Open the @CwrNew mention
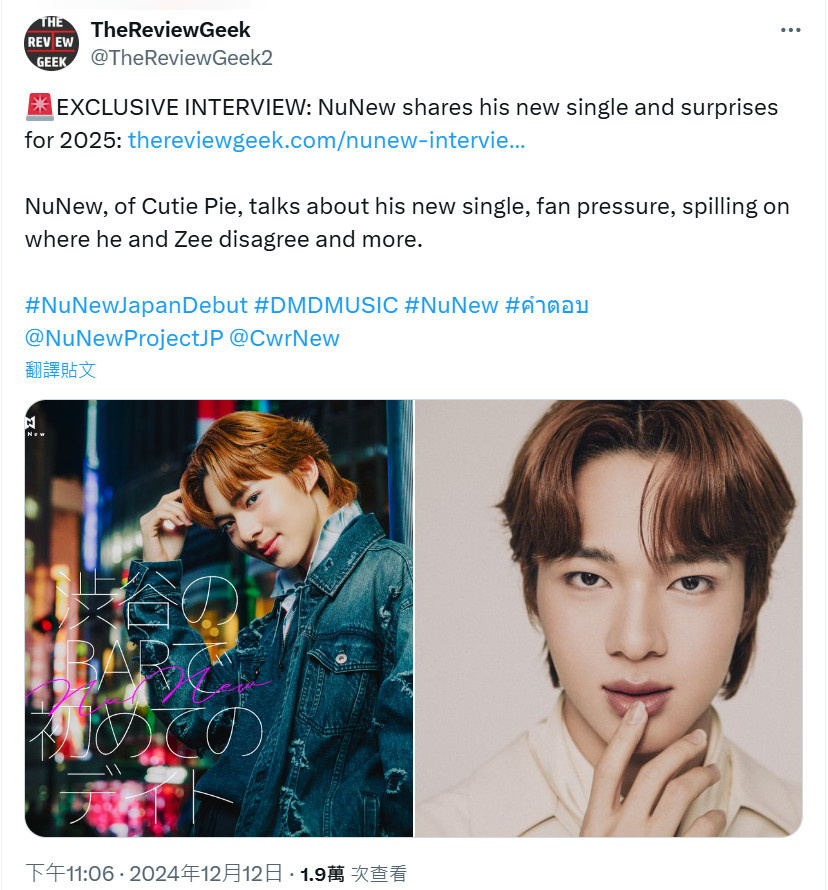Viewport: 828px width, 890px height. pos(284,338)
